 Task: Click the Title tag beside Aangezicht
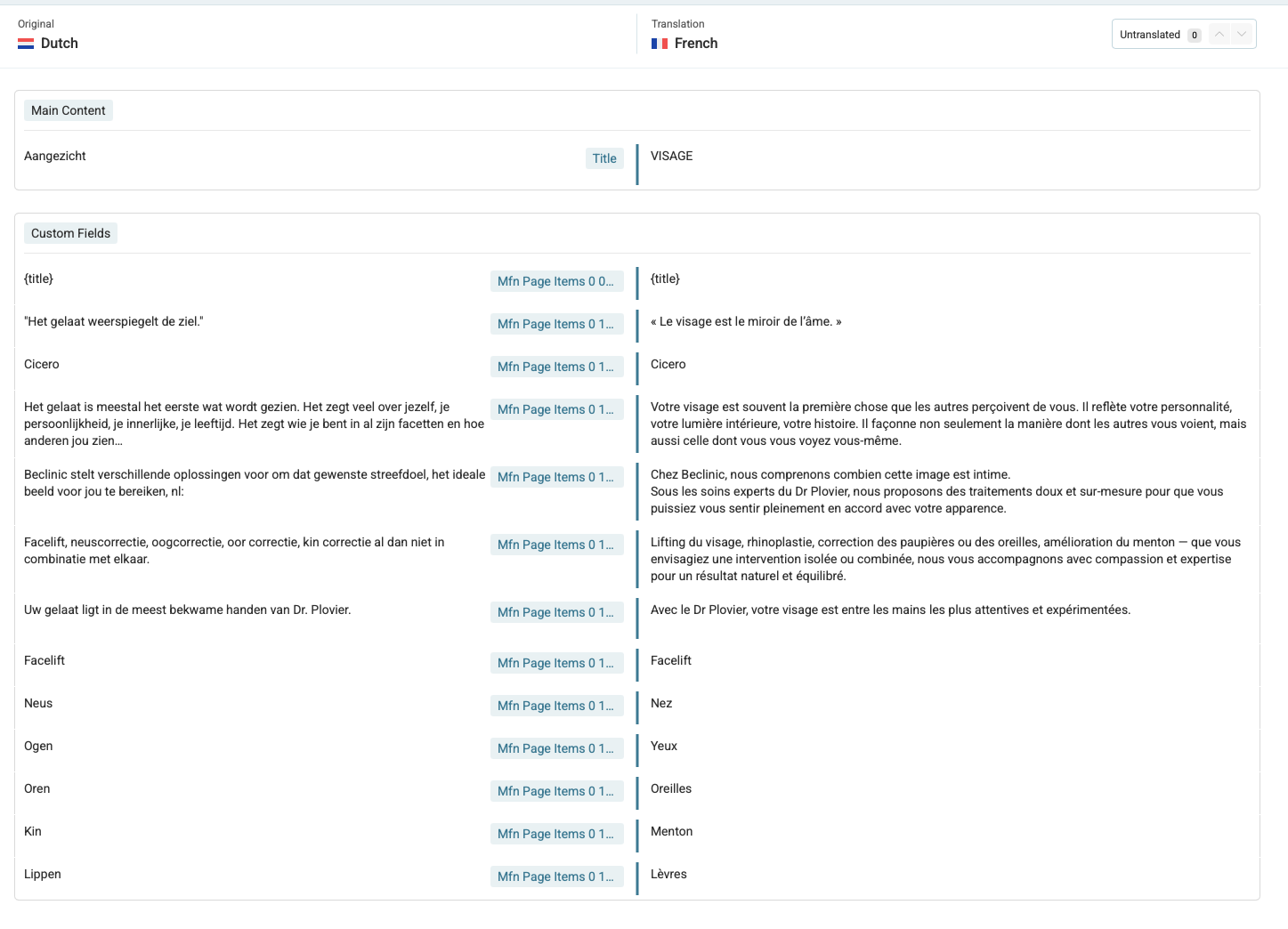click(604, 158)
